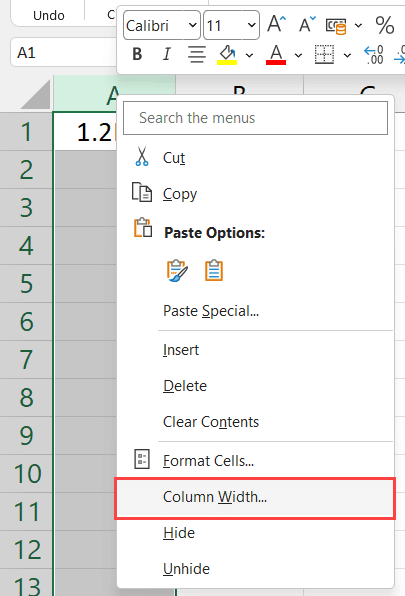Choose Delete from the context menu
The width and height of the screenshot is (405, 596).
click(255, 386)
